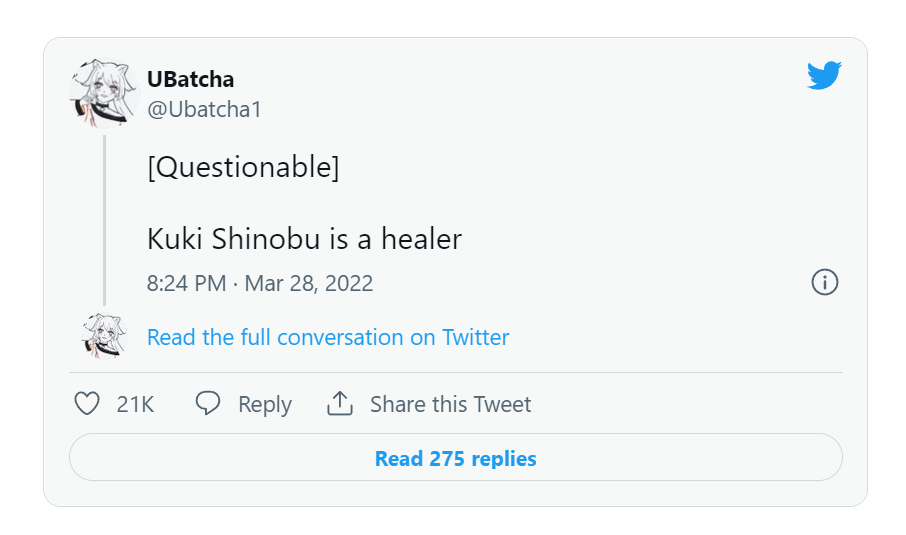This screenshot has width=906, height=535.
Task: Open UBatcha's large profile avatar
Action: point(102,92)
